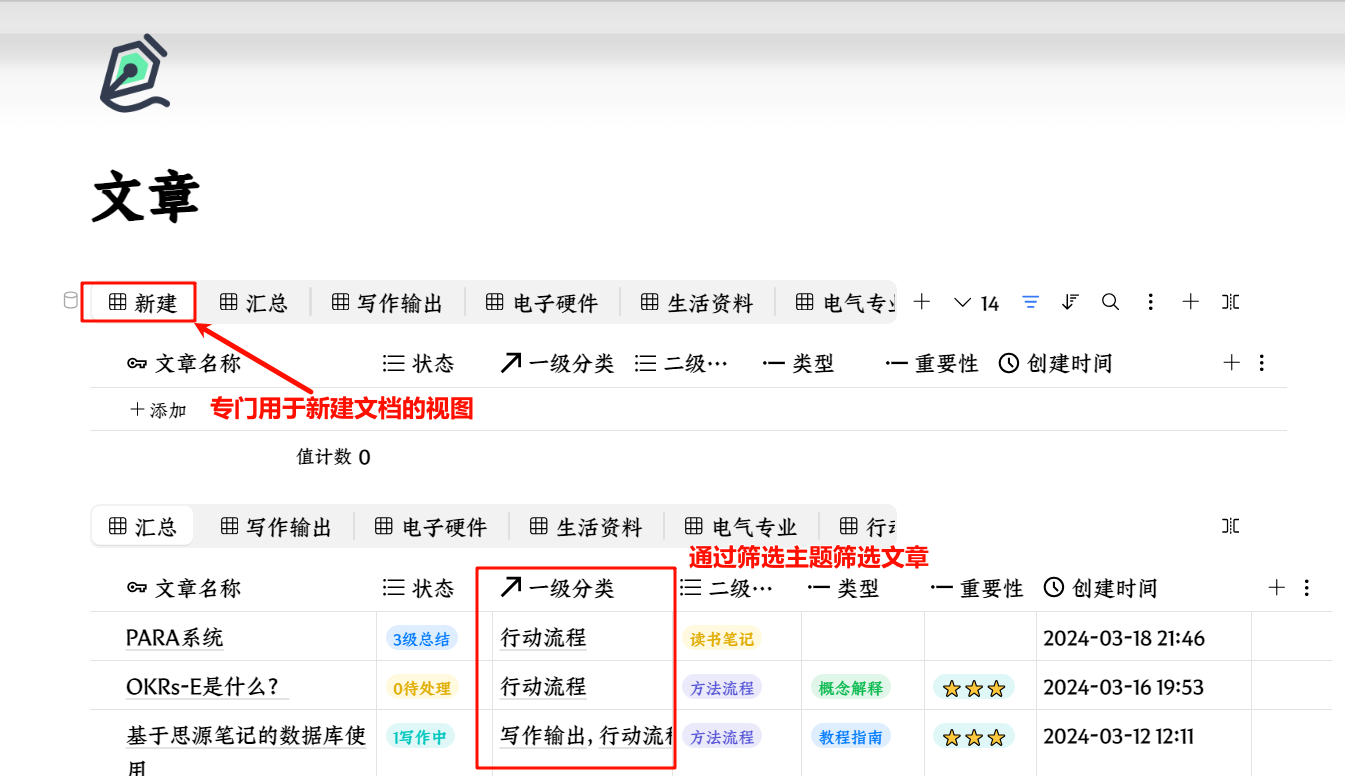Open the three-dot menu next to the search icon
The width and height of the screenshot is (1345, 776).
pyautogui.click(x=1151, y=302)
